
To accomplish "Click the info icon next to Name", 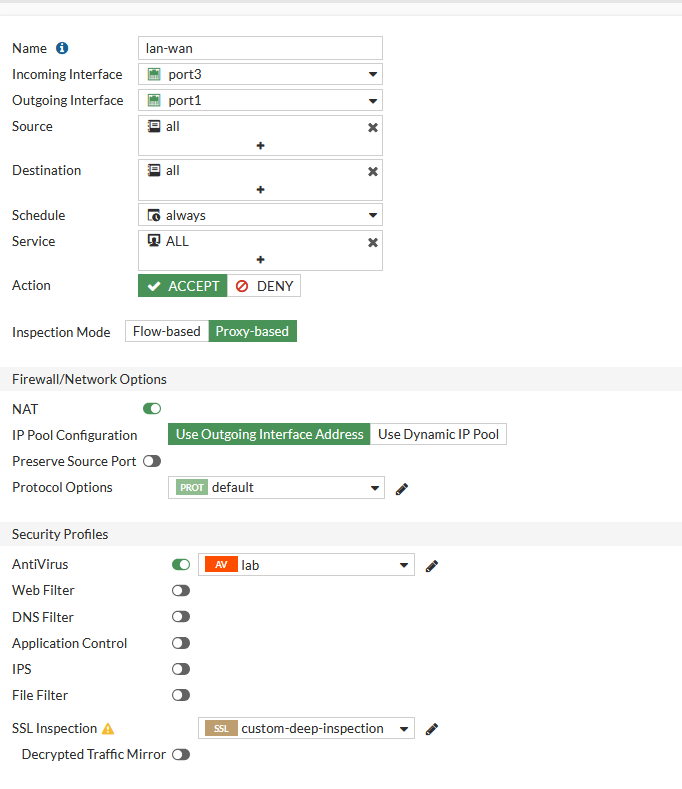I will (62, 48).
